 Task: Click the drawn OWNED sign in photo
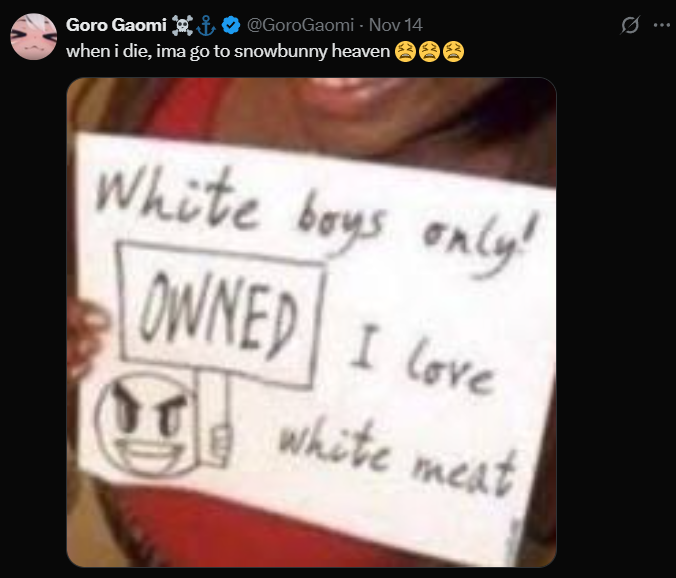coord(220,316)
